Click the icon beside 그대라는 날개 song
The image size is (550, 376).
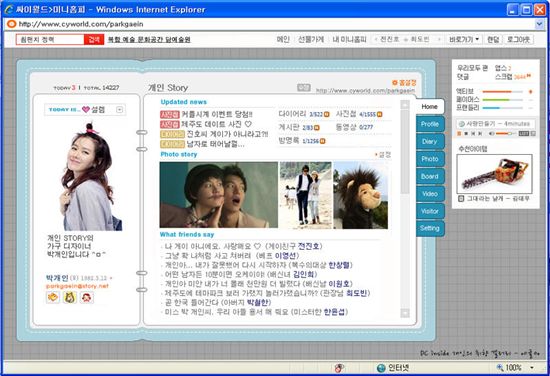pos(461,199)
